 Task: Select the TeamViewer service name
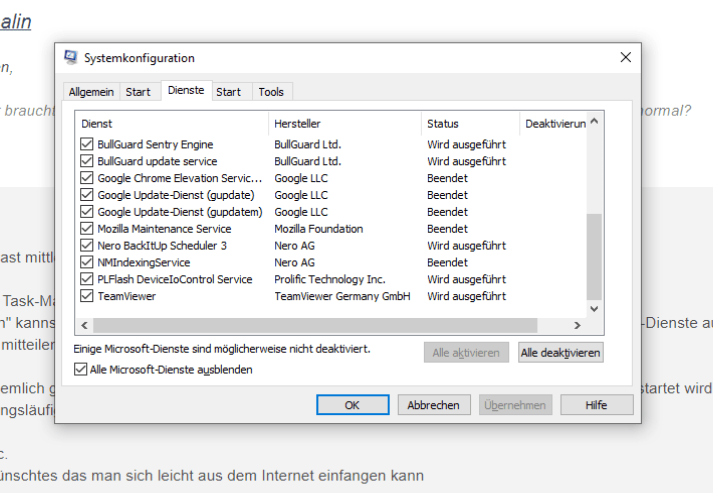click(x=126, y=296)
